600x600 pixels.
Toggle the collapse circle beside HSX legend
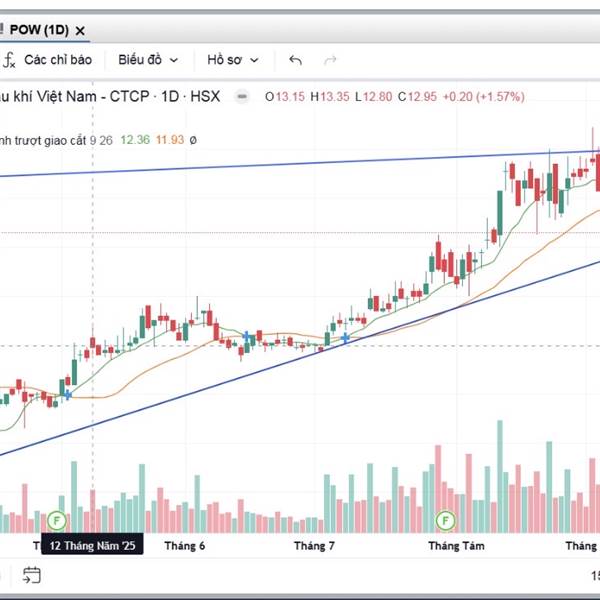click(x=241, y=97)
